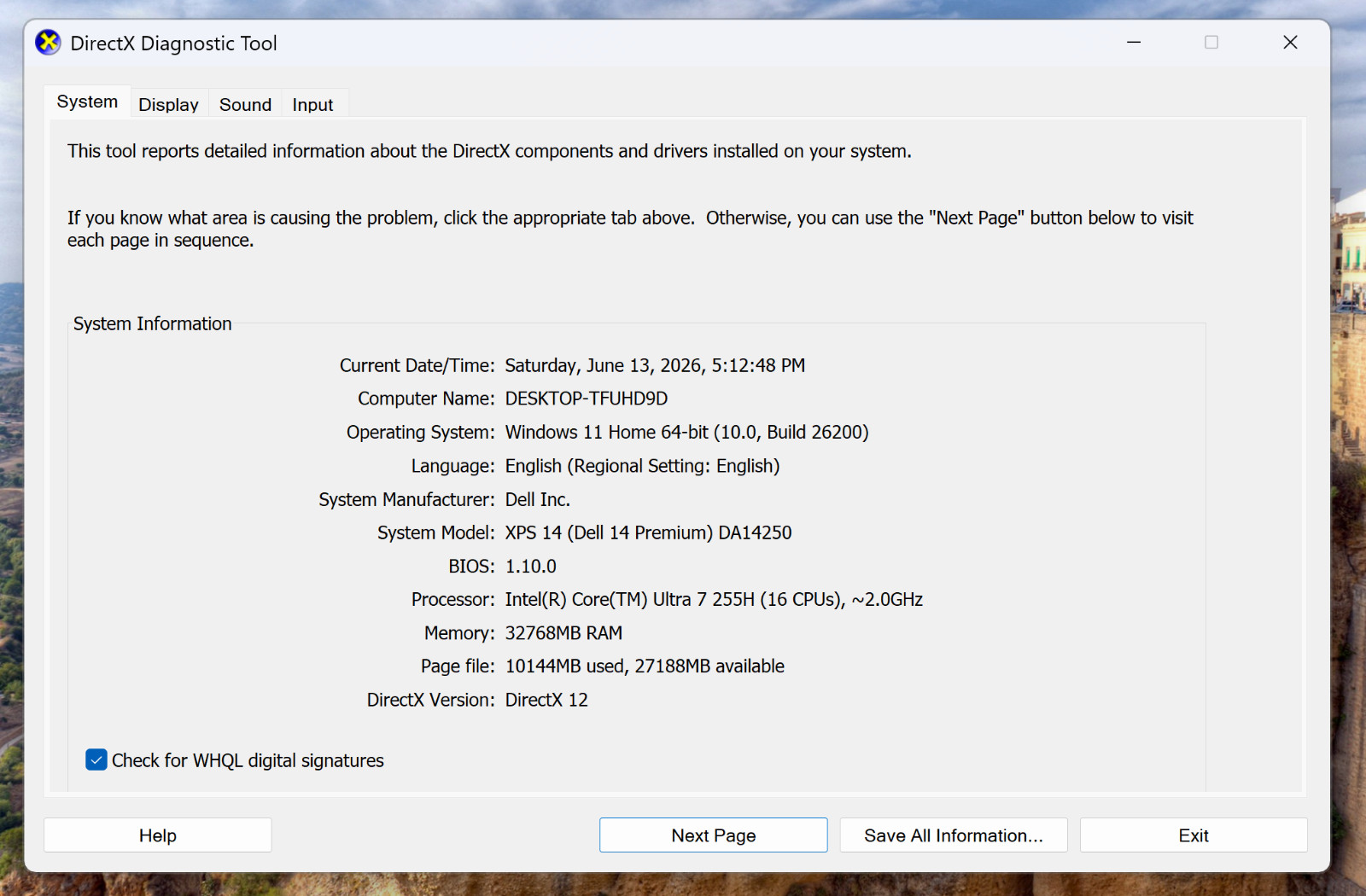Image resolution: width=1366 pixels, height=896 pixels.
Task: Open the Sound tab
Action: pos(245,104)
